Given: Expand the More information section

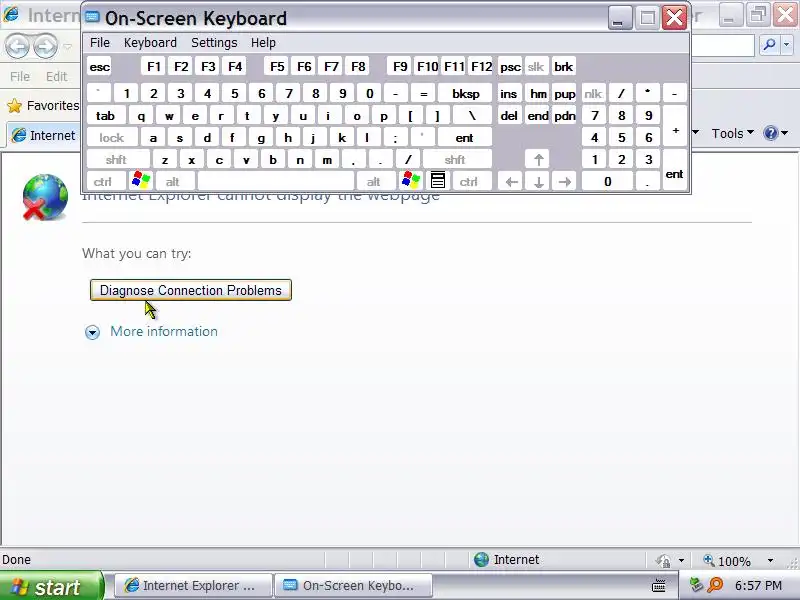Looking at the screenshot, I should (92, 333).
